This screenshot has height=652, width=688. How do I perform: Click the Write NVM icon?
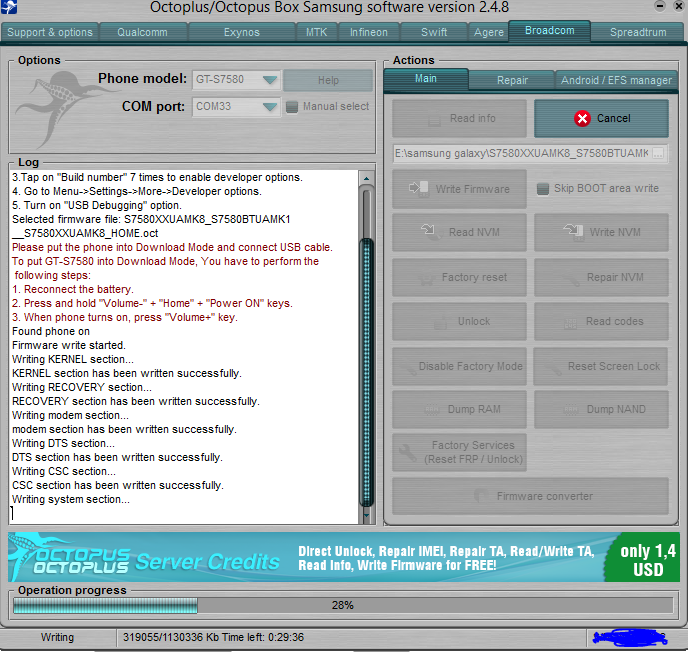pos(573,231)
